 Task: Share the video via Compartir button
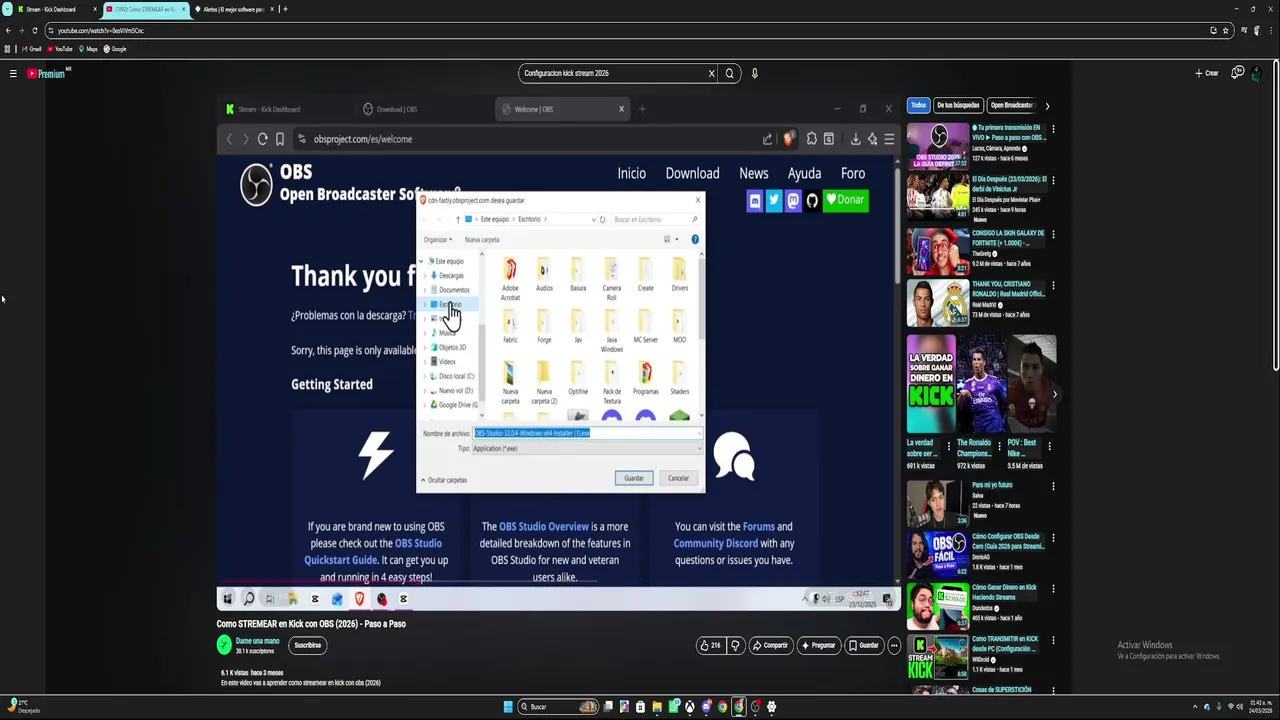tap(770, 645)
